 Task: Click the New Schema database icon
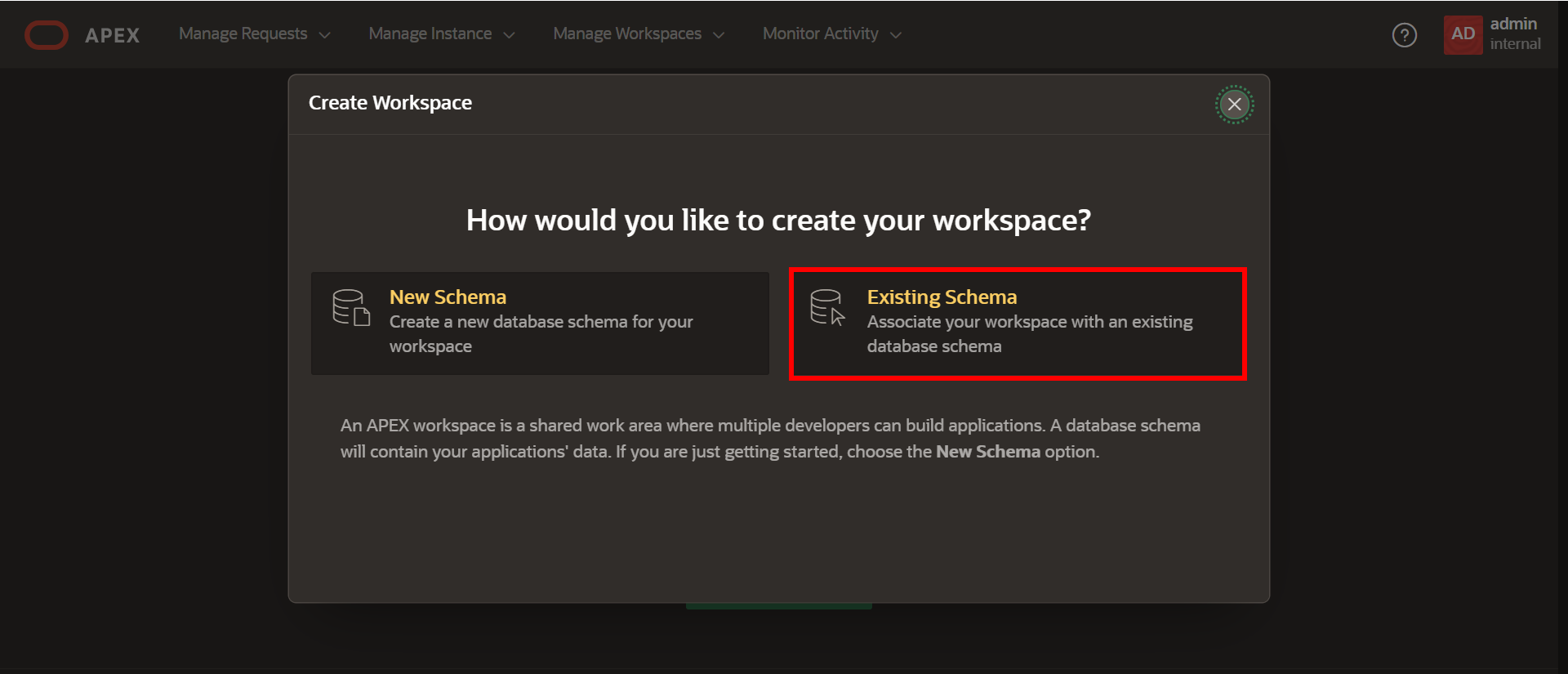pos(351,308)
